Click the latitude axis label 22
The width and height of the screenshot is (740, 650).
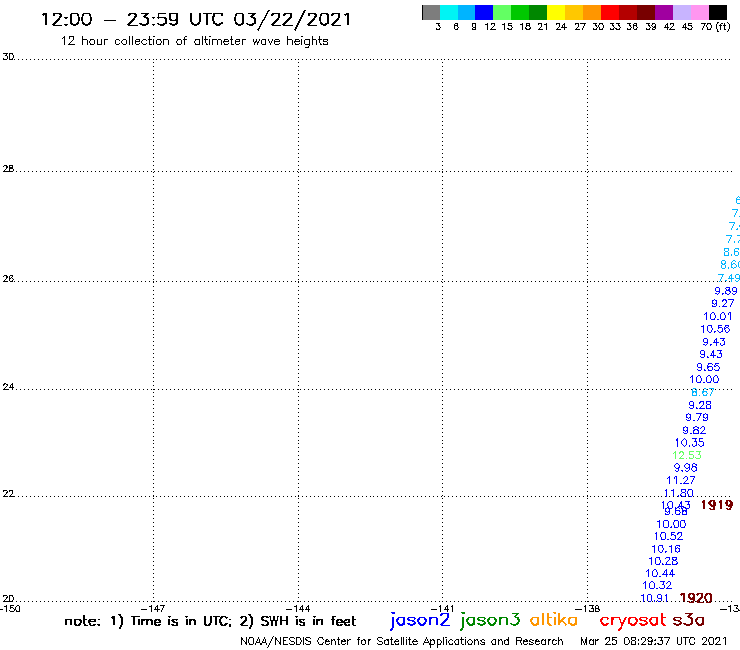8,494
